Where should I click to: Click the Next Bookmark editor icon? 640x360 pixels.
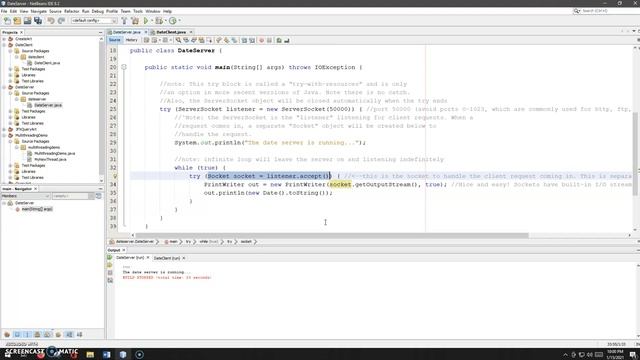click(x=227, y=40)
